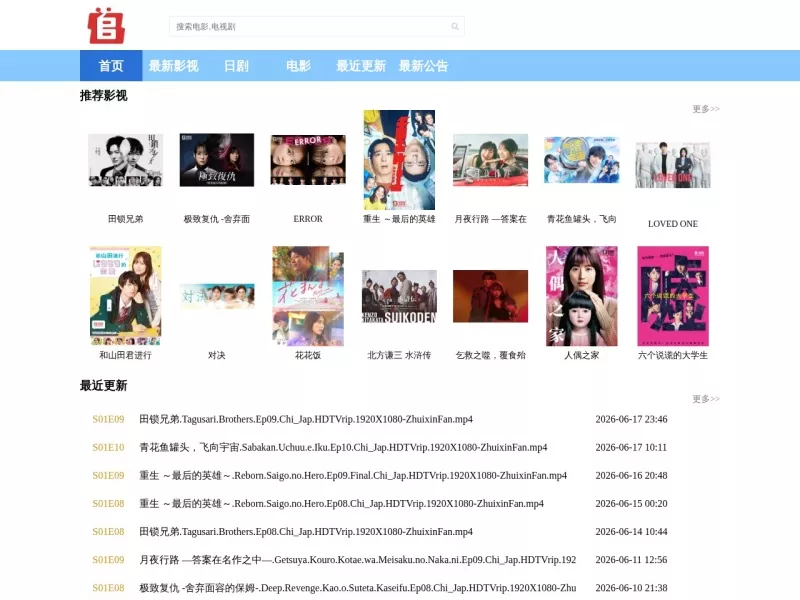Open 青花鱼罐头 Sabakan.Uchuu.e.Iku.Ep10 file link

pyautogui.click(x=343, y=447)
